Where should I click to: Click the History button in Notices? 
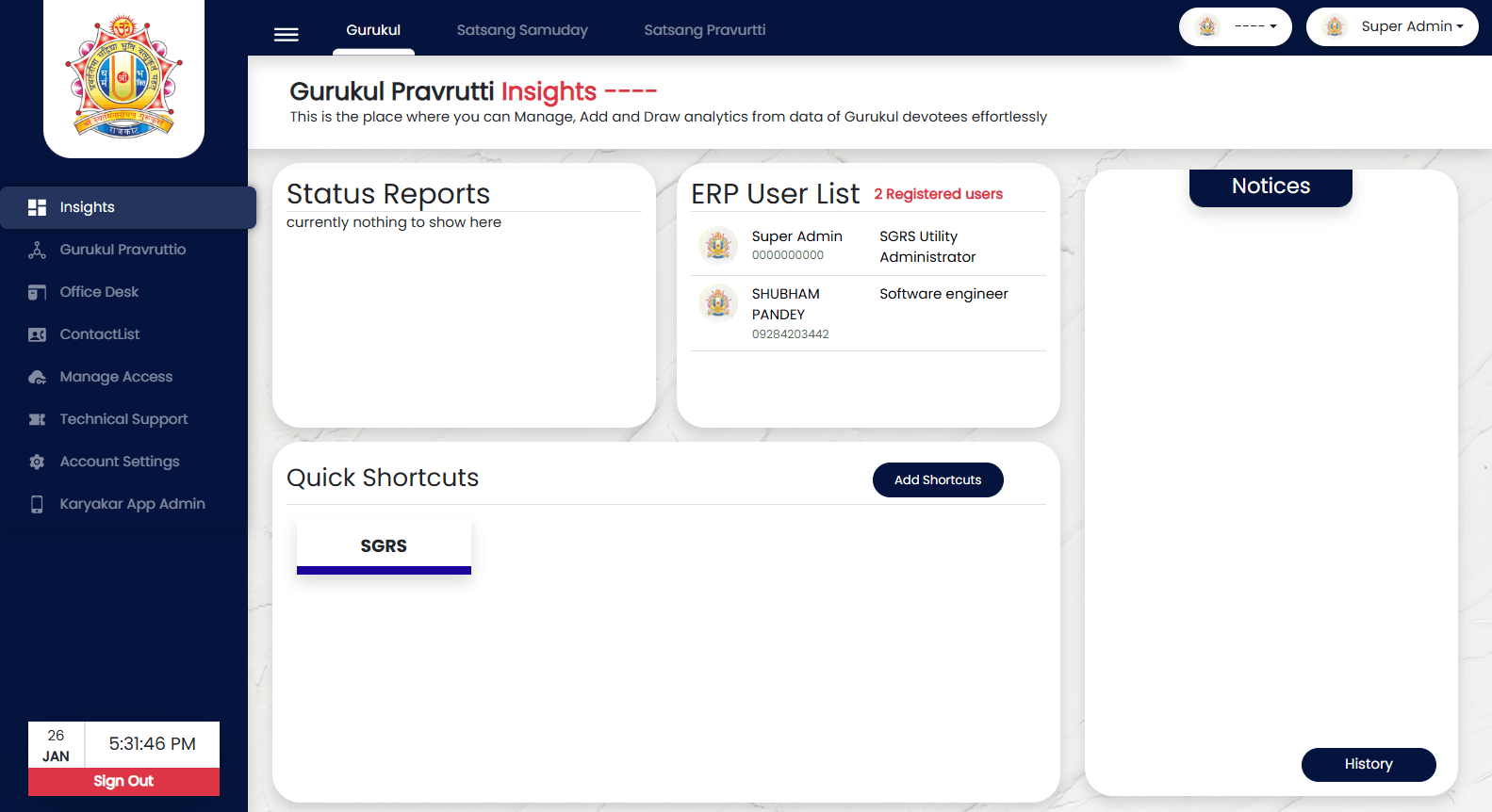(1368, 764)
